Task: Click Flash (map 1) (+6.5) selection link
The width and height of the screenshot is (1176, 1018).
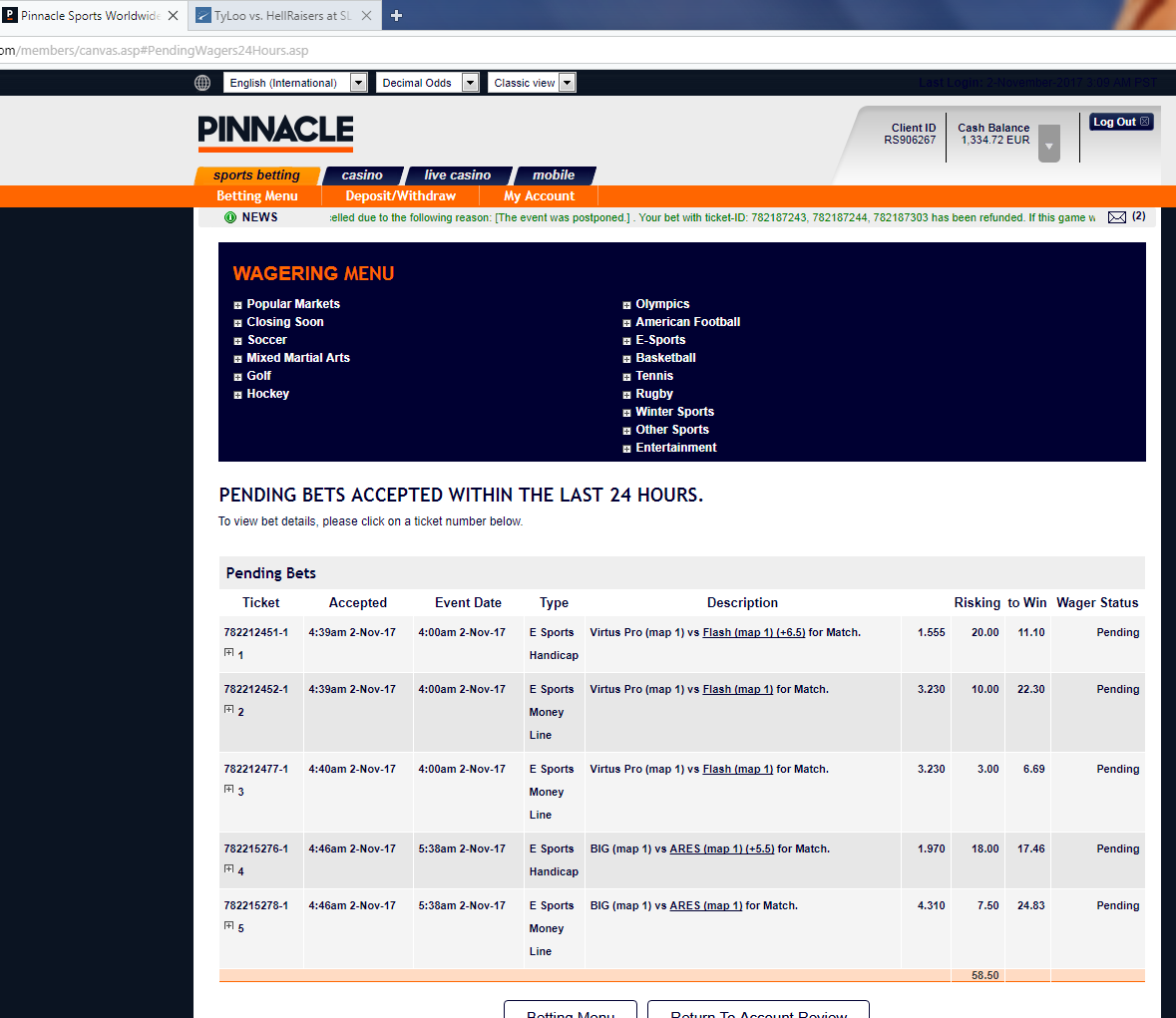Action: click(x=754, y=633)
